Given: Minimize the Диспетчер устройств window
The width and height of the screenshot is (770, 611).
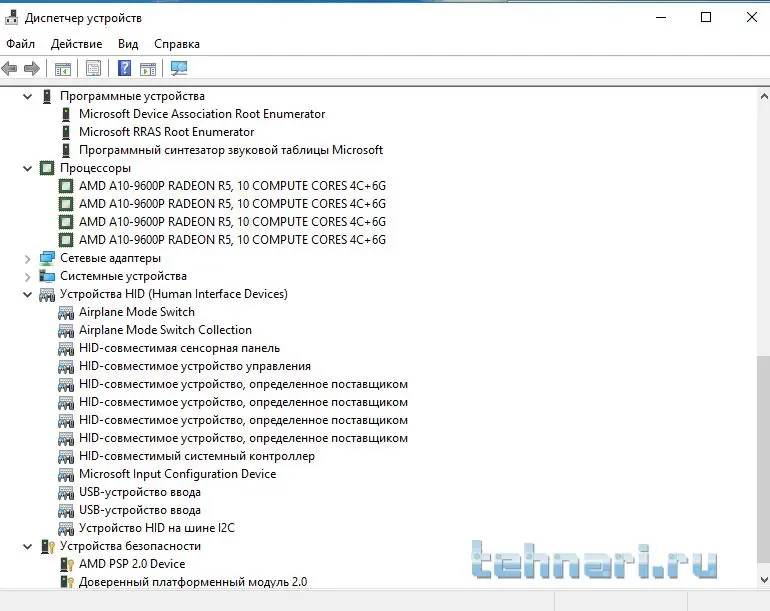Looking at the screenshot, I should [x=661, y=18].
